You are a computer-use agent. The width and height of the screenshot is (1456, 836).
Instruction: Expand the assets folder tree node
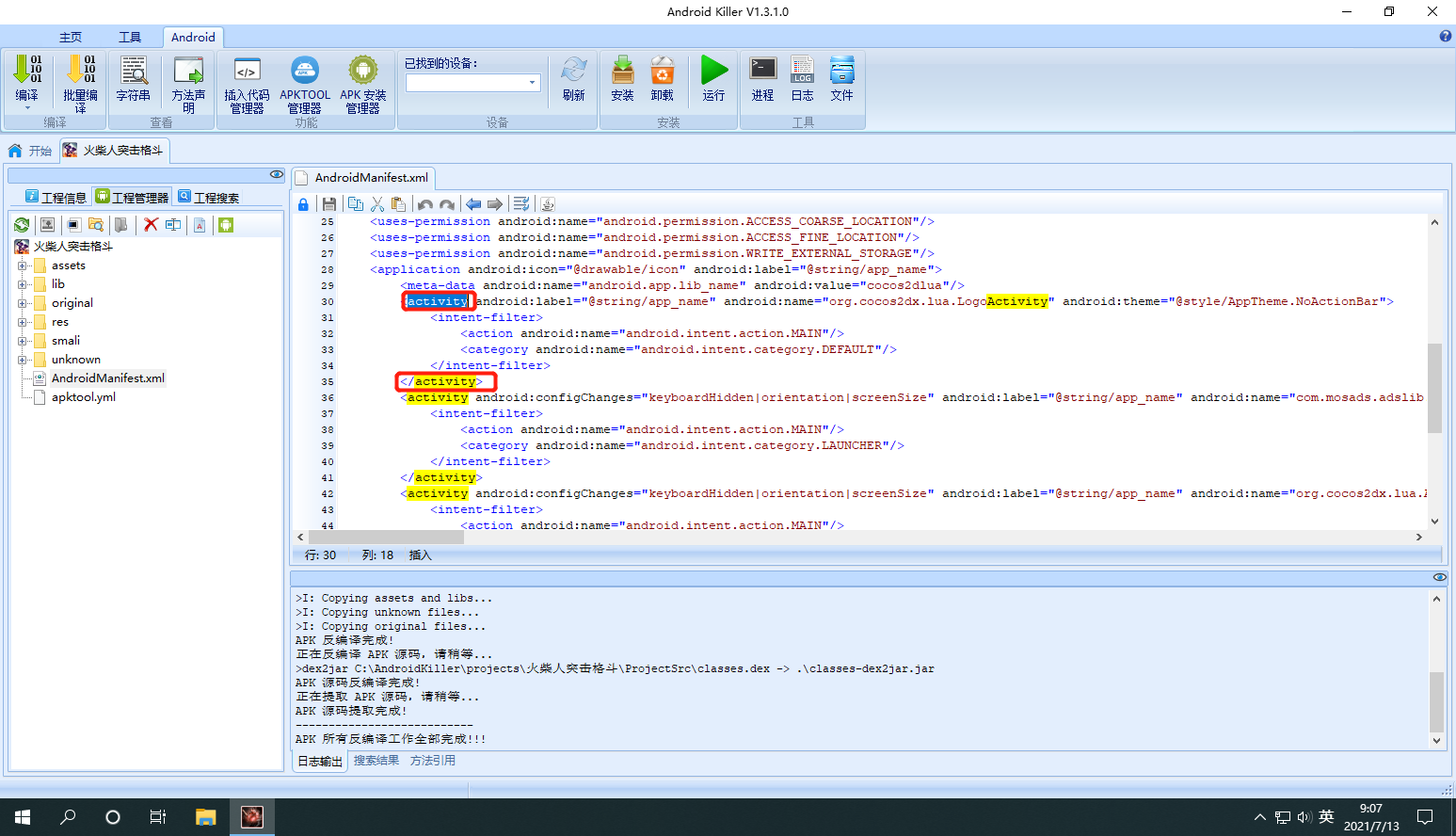[22, 265]
